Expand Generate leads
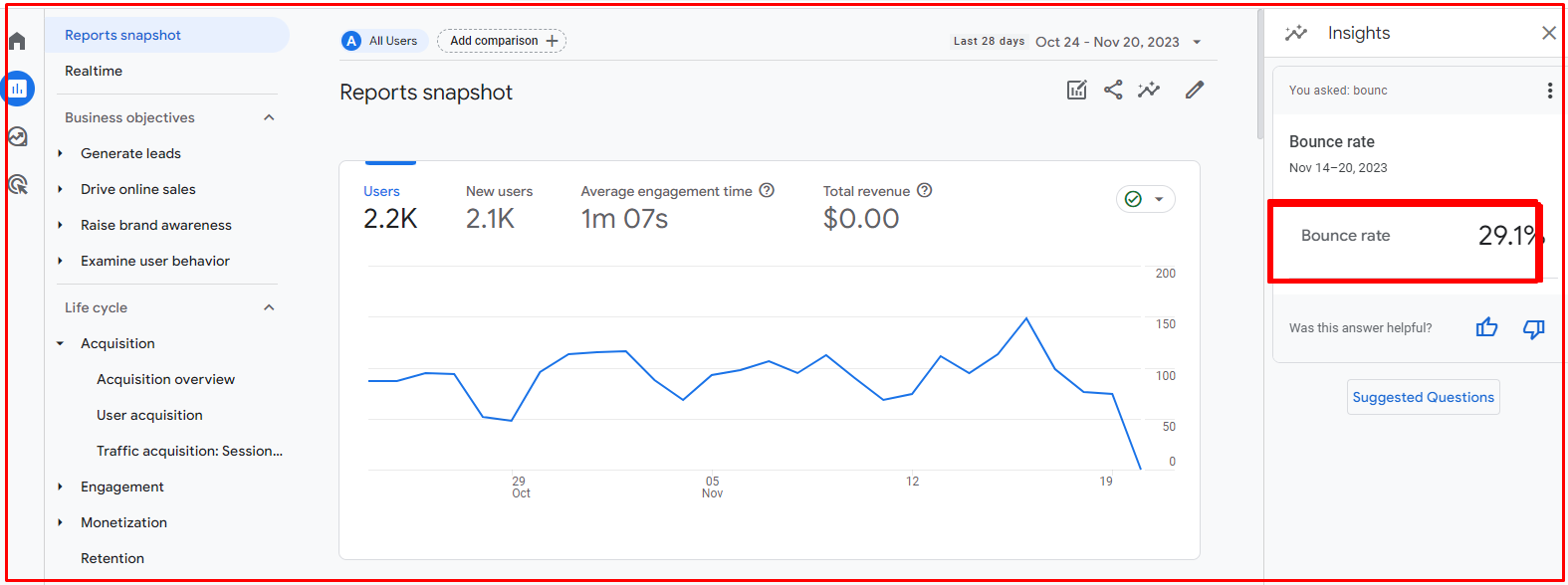 coord(60,153)
